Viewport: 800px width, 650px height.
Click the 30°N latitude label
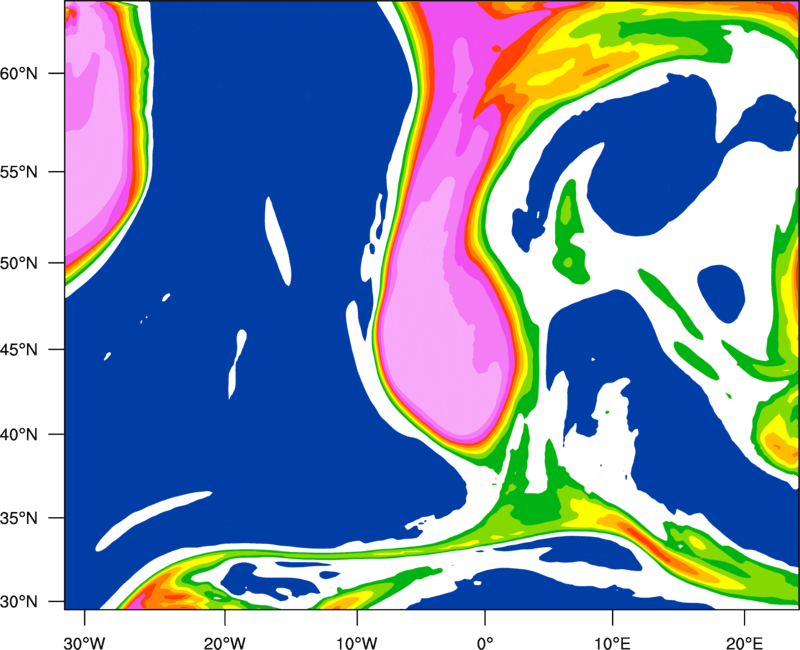[x=19, y=602]
